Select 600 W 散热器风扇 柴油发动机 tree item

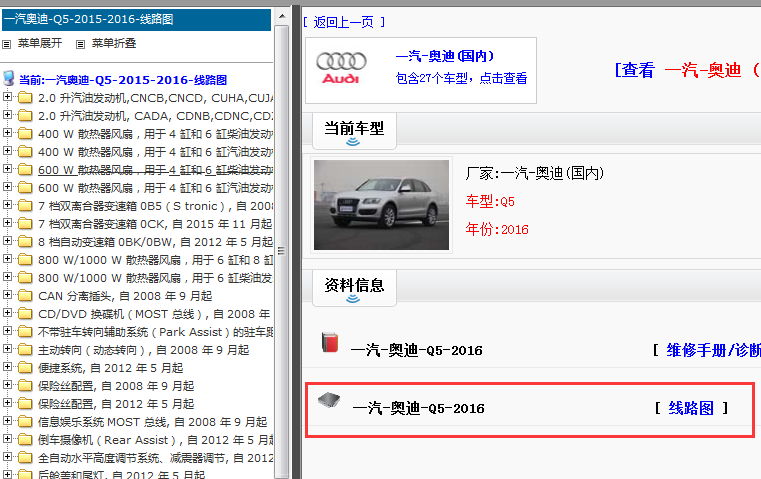(155, 170)
